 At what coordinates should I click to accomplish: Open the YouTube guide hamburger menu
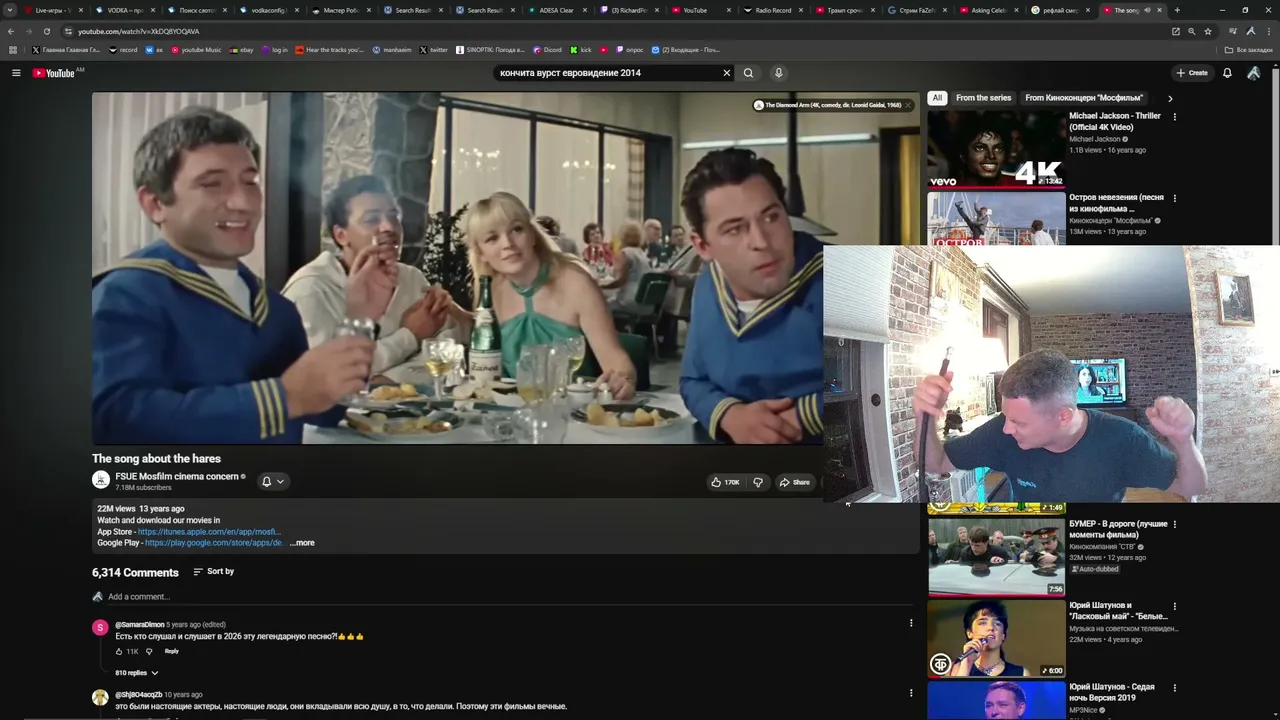tap(16, 73)
